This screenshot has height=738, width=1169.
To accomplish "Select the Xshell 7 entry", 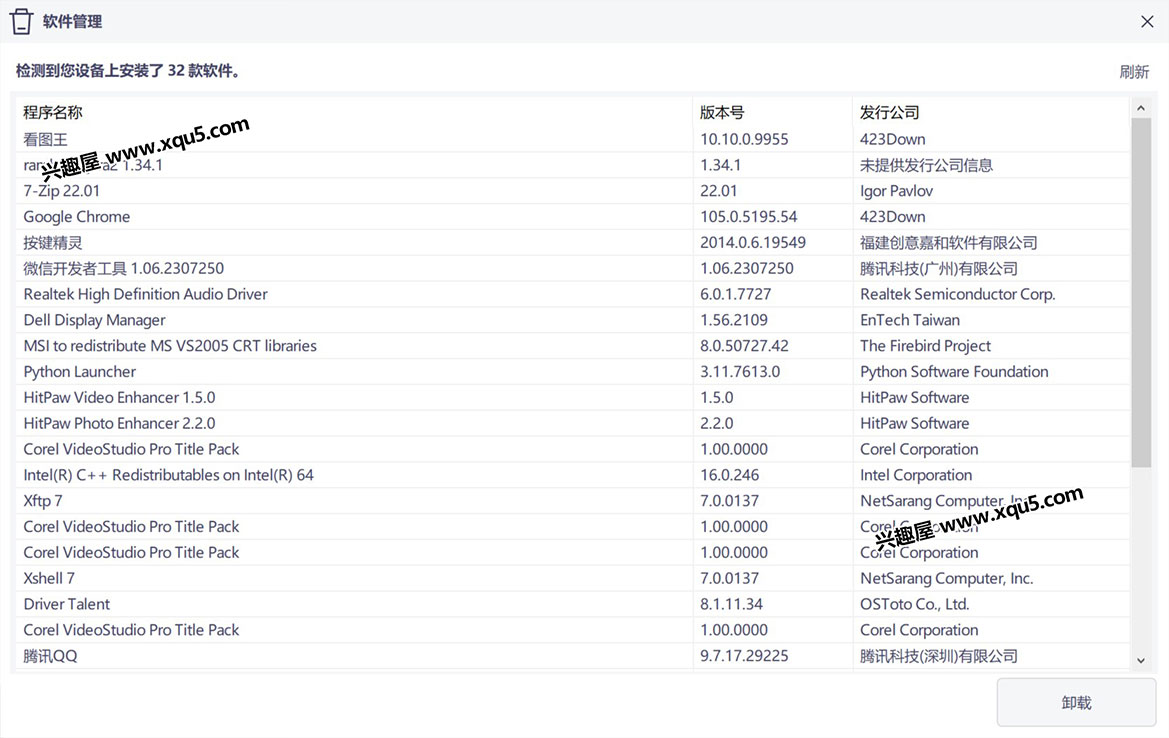I will click(49, 578).
